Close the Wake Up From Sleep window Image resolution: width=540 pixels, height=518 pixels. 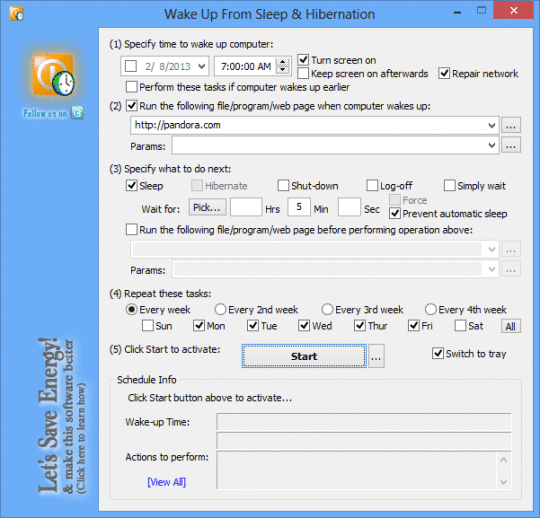pos(513,10)
